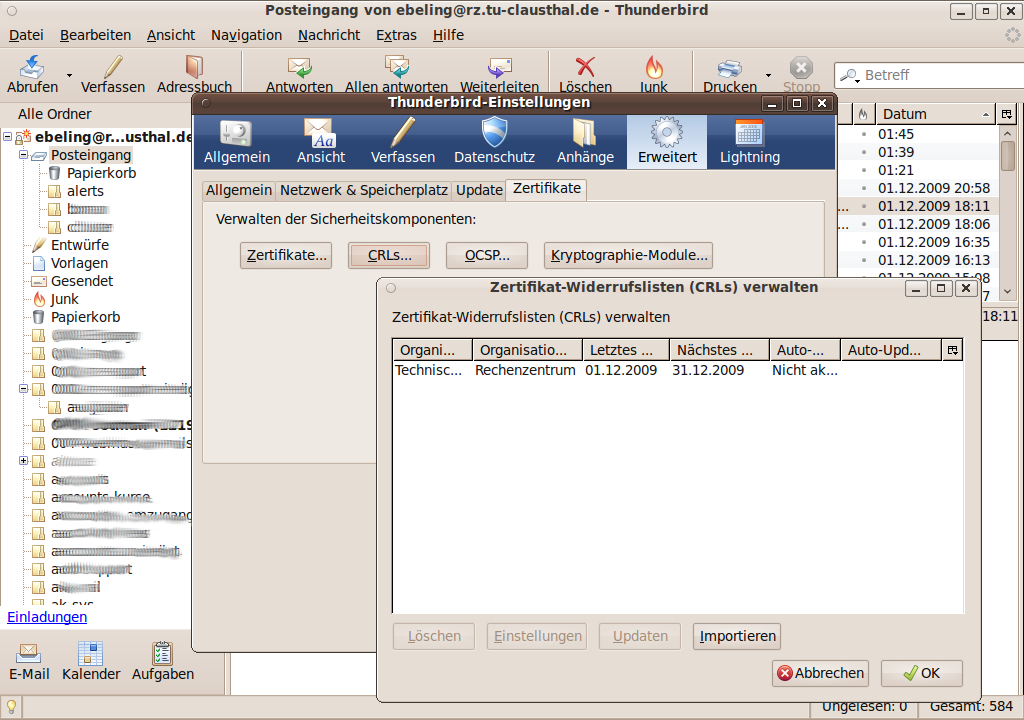Expand the collapsed folder with plus sign
The height and width of the screenshot is (720, 1024).
[x=24, y=461]
